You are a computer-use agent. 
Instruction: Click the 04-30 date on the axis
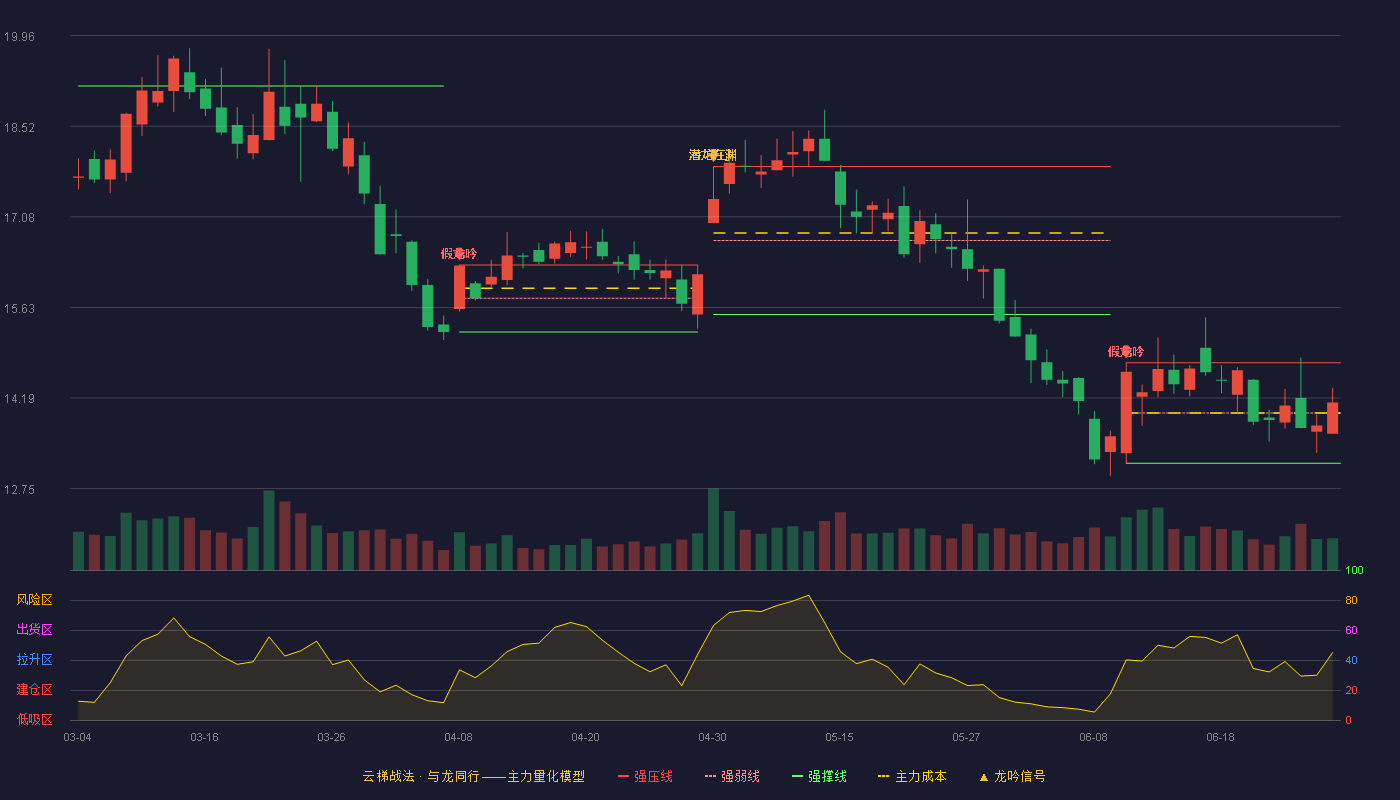pos(712,737)
